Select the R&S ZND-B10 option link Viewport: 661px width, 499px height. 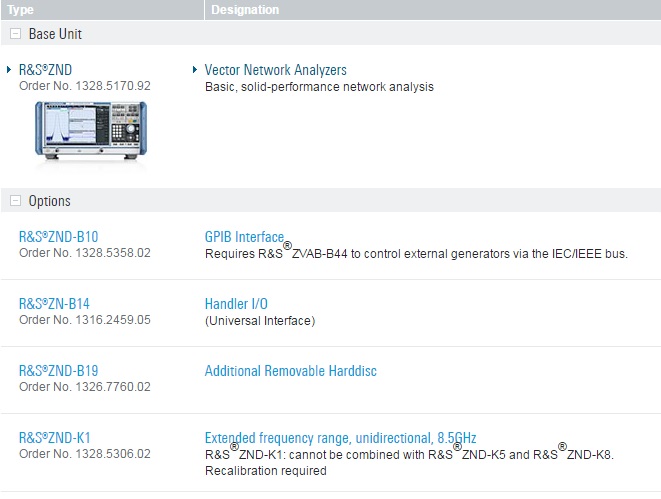tap(58, 237)
